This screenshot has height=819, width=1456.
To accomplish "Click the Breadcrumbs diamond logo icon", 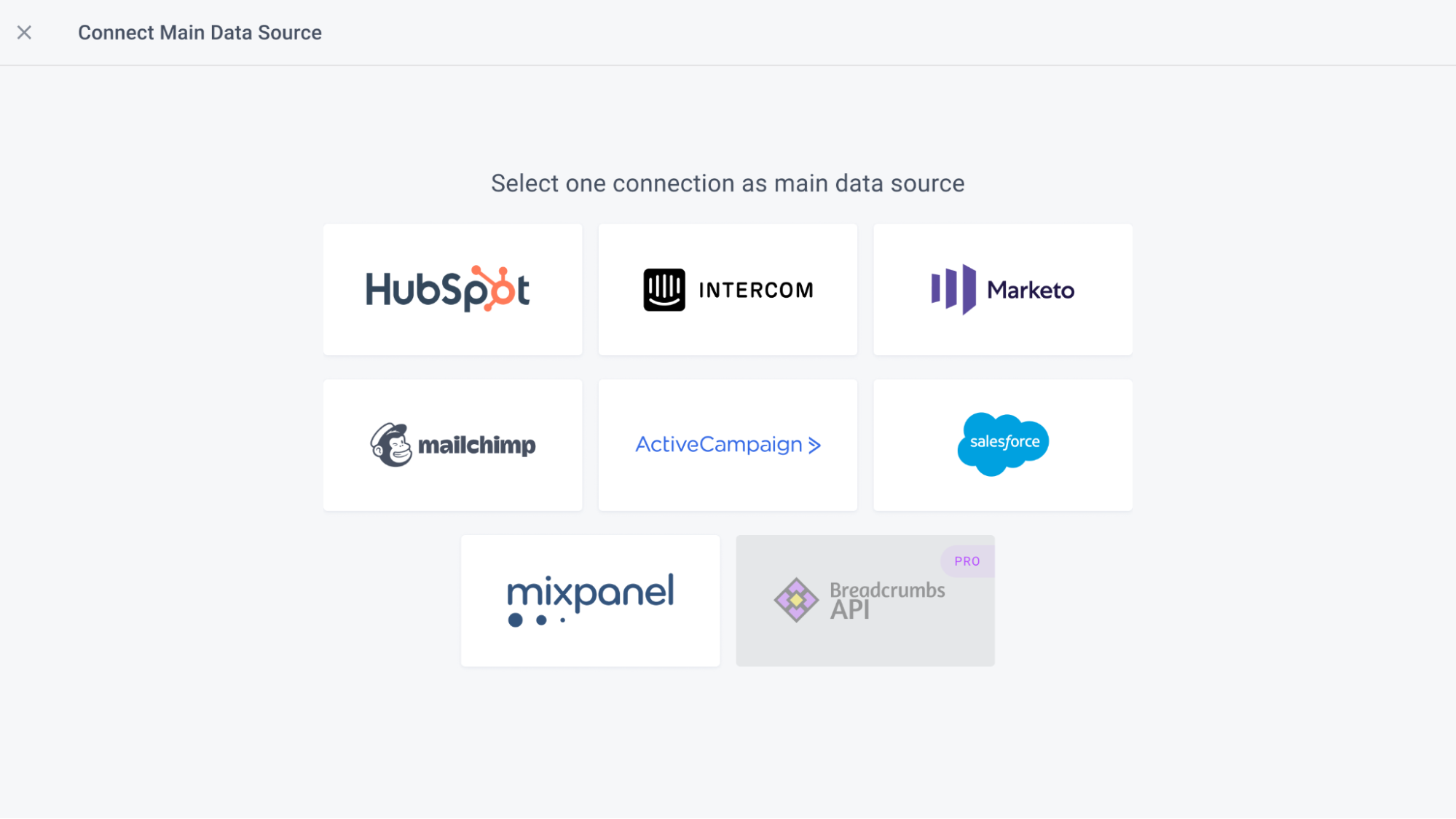I will click(796, 600).
